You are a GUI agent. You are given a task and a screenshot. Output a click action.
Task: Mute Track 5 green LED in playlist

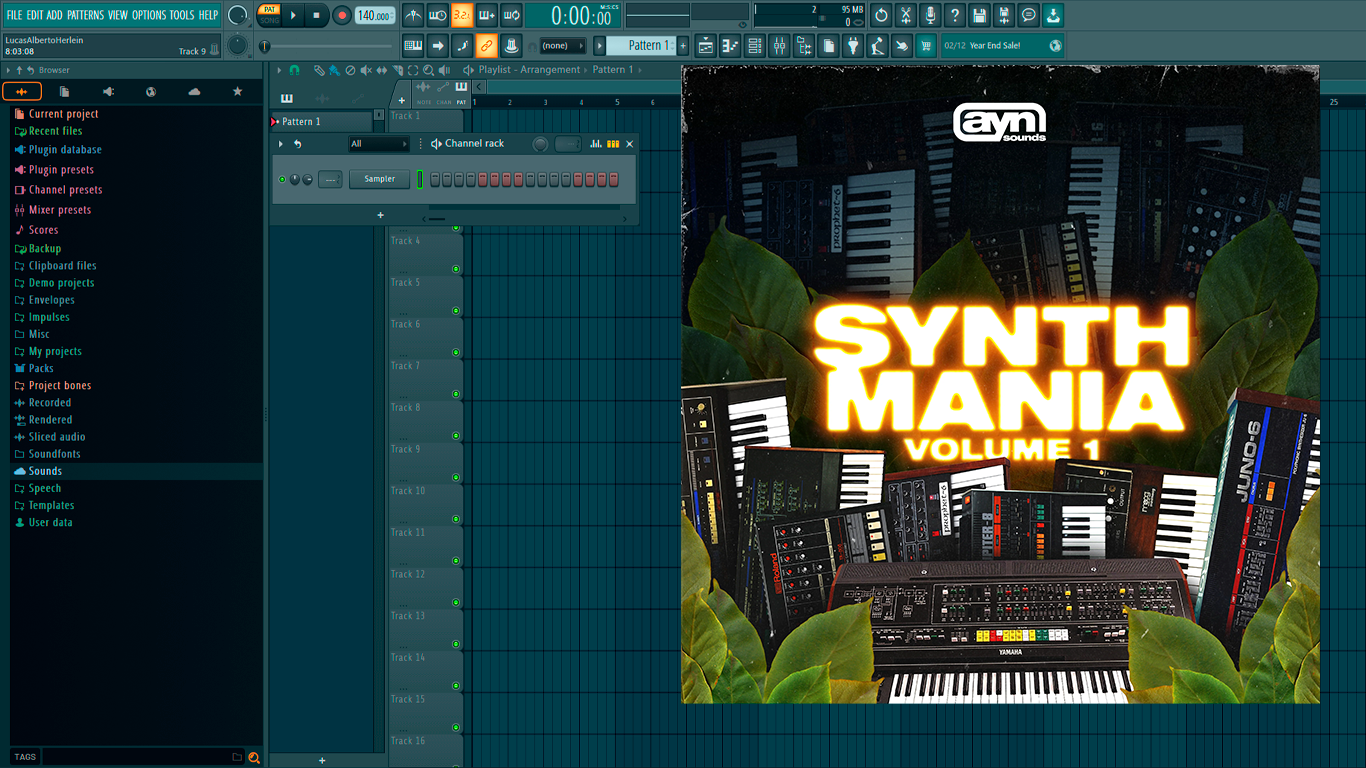[x=456, y=311]
